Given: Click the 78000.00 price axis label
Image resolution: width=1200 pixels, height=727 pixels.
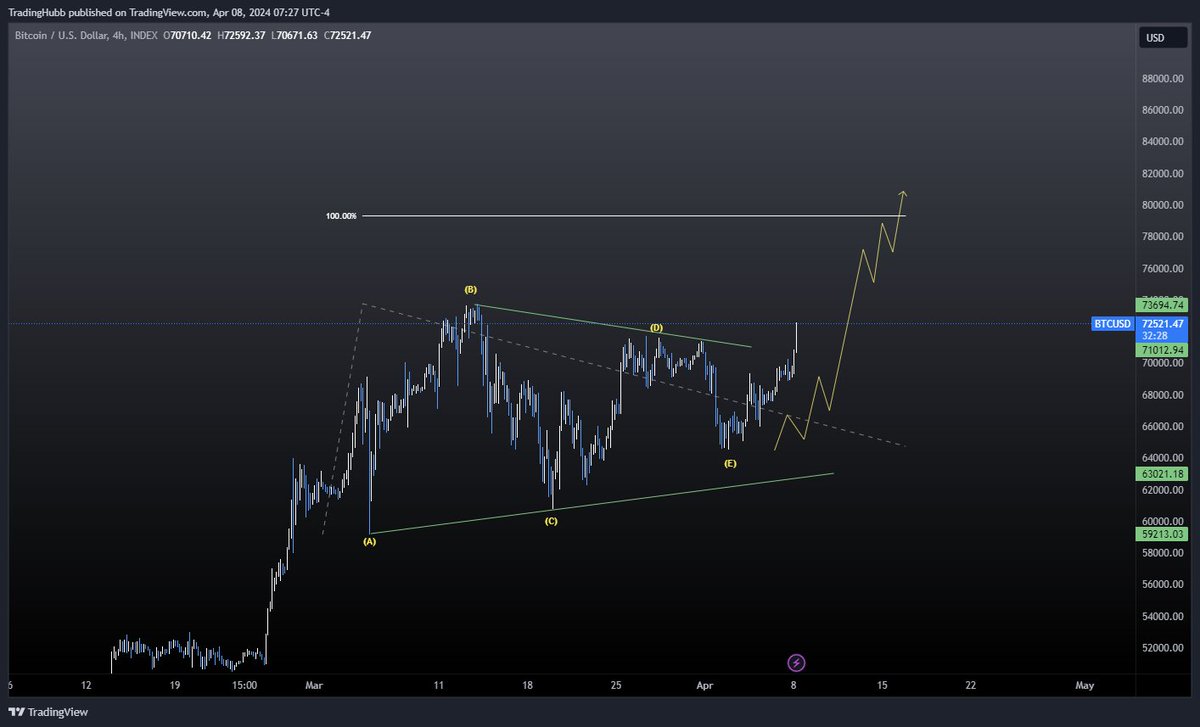Looking at the screenshot, I should point(1164,237).
